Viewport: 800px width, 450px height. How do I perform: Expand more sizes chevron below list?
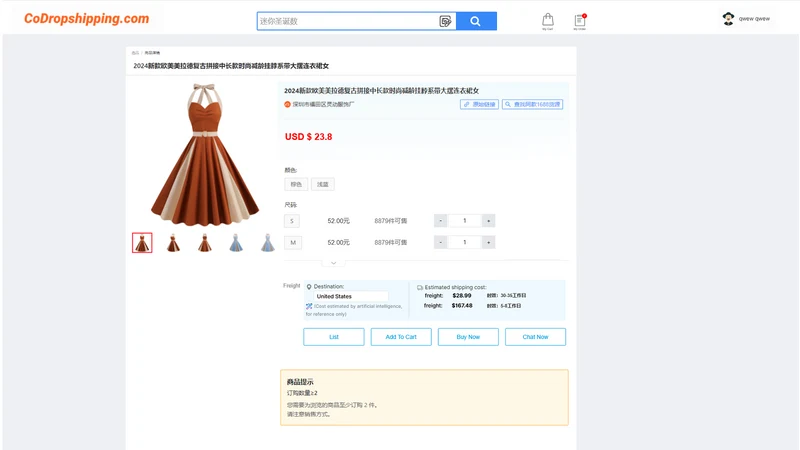pos(334,263)
